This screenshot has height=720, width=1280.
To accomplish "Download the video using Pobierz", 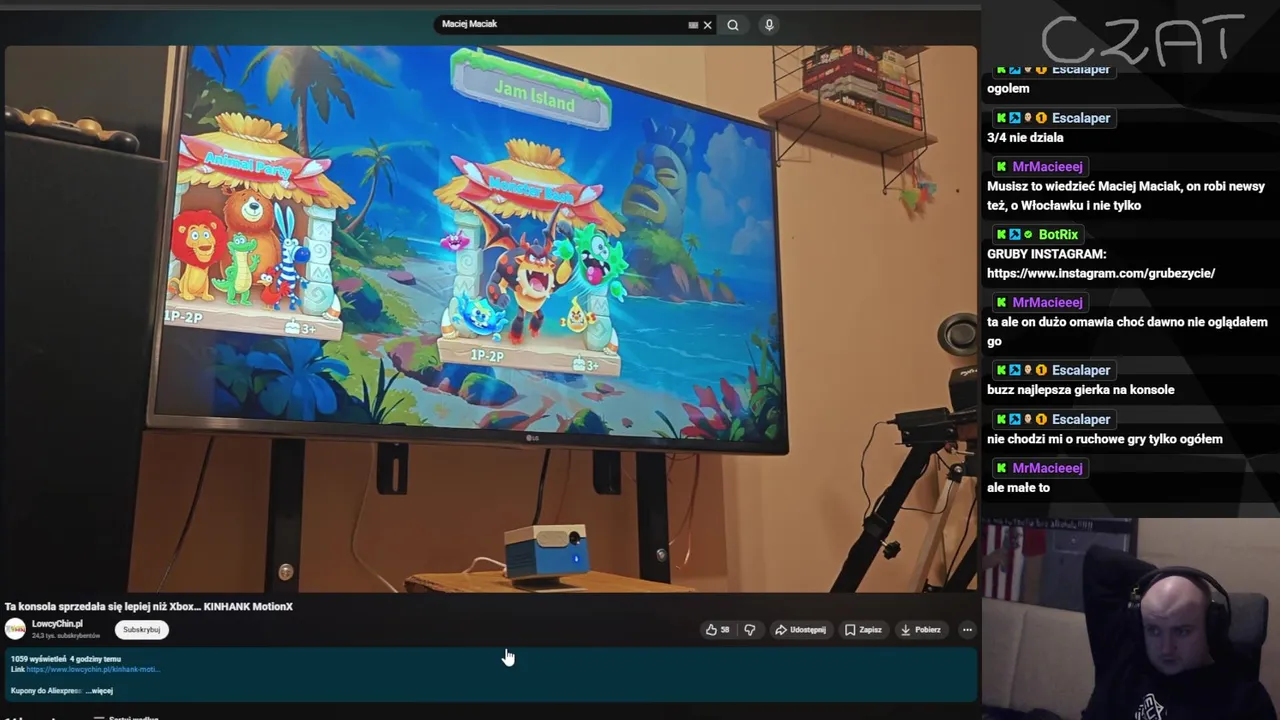I will [921, 630].
